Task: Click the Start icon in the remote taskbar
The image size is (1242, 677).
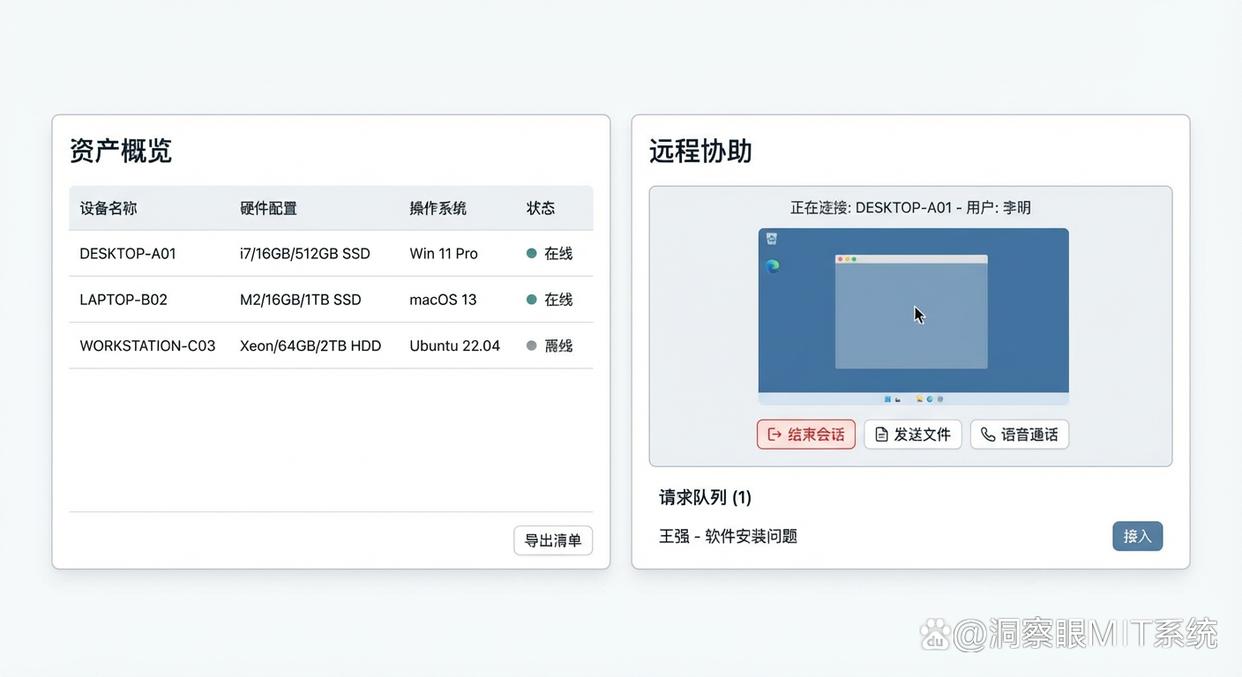Action: coord(888,399)
